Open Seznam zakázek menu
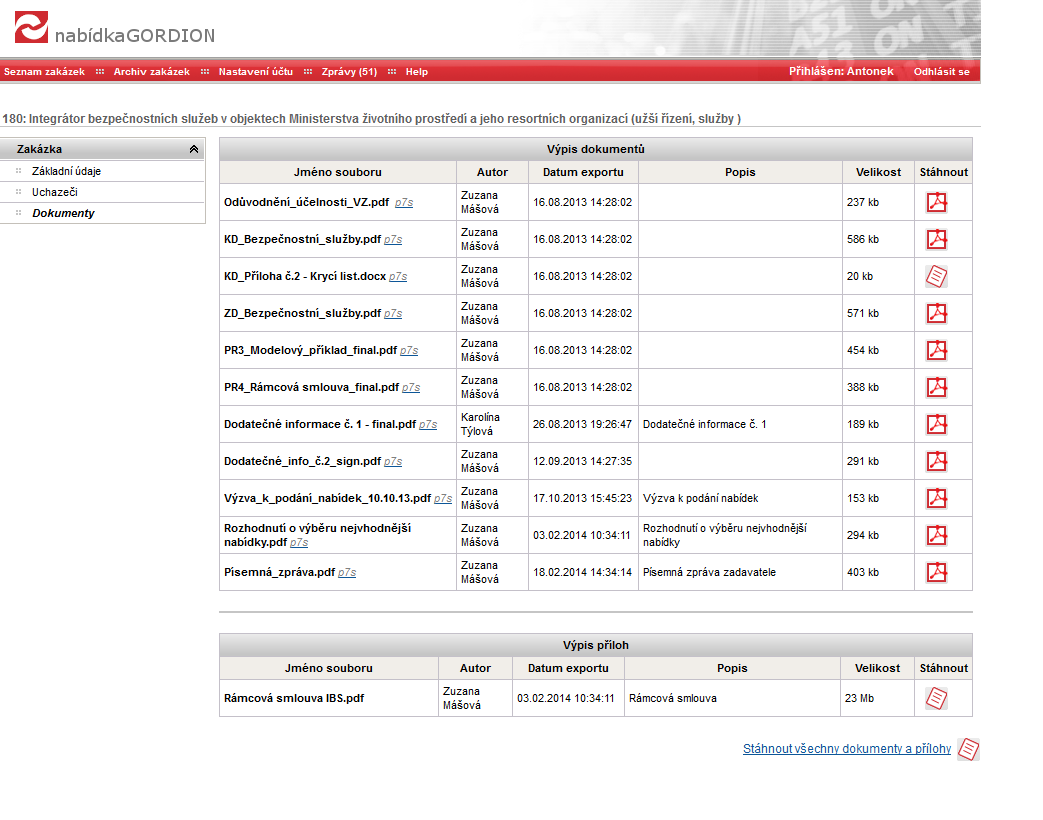The image size is (1043, 820). coord(44,72)
